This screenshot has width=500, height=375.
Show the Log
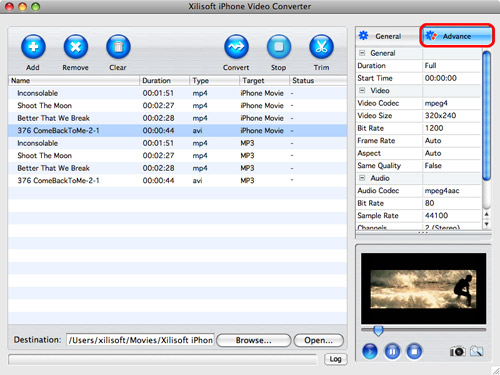point(335,359)
